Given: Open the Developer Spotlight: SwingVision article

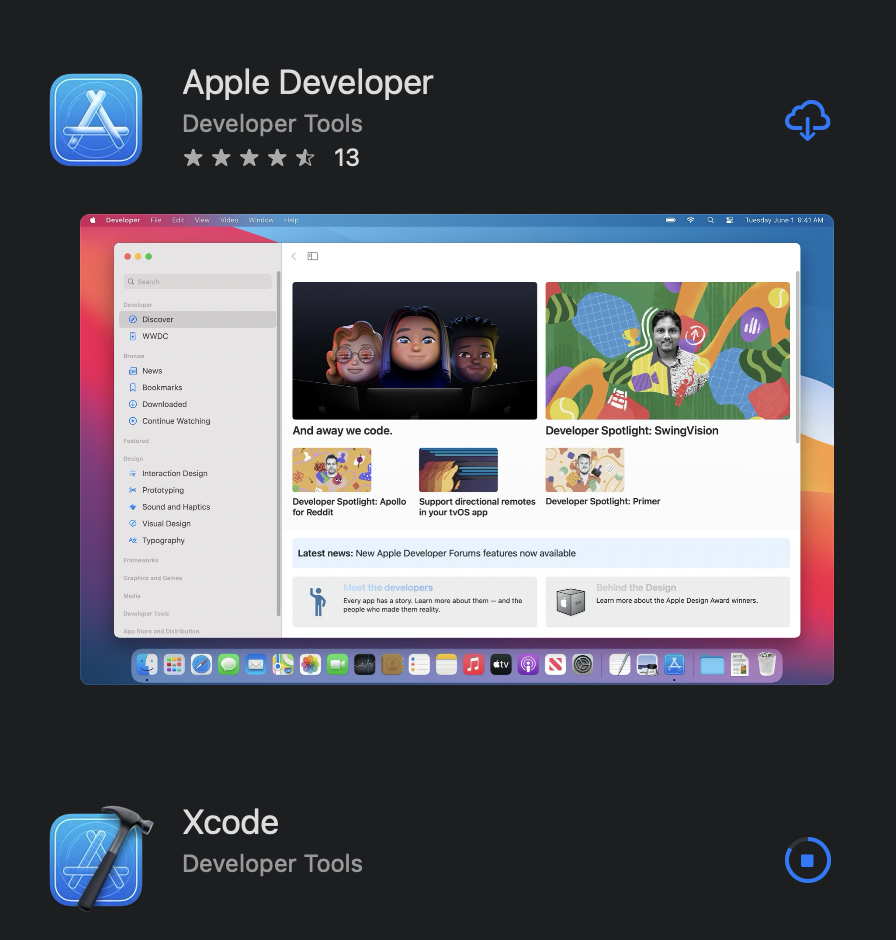Looking at the screenshot, I should 667,351.
